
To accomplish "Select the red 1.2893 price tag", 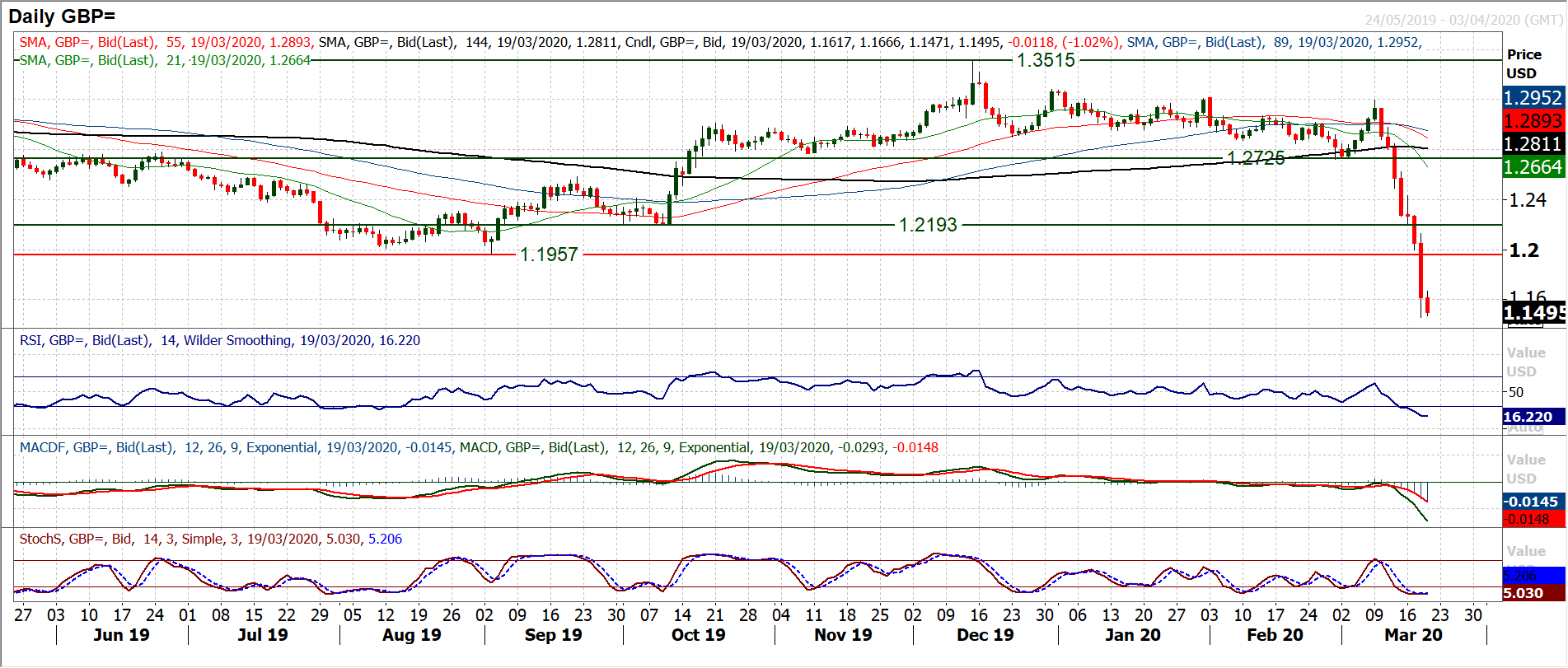I will coord(1533,120).
